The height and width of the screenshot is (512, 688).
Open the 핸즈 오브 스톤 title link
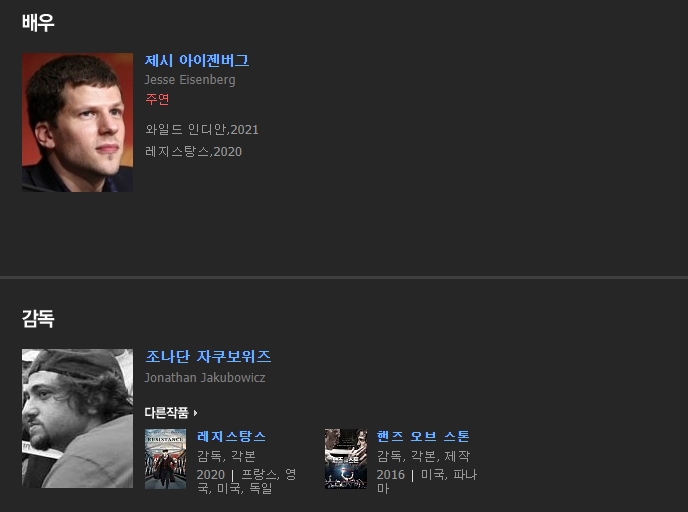pos(423,436)
